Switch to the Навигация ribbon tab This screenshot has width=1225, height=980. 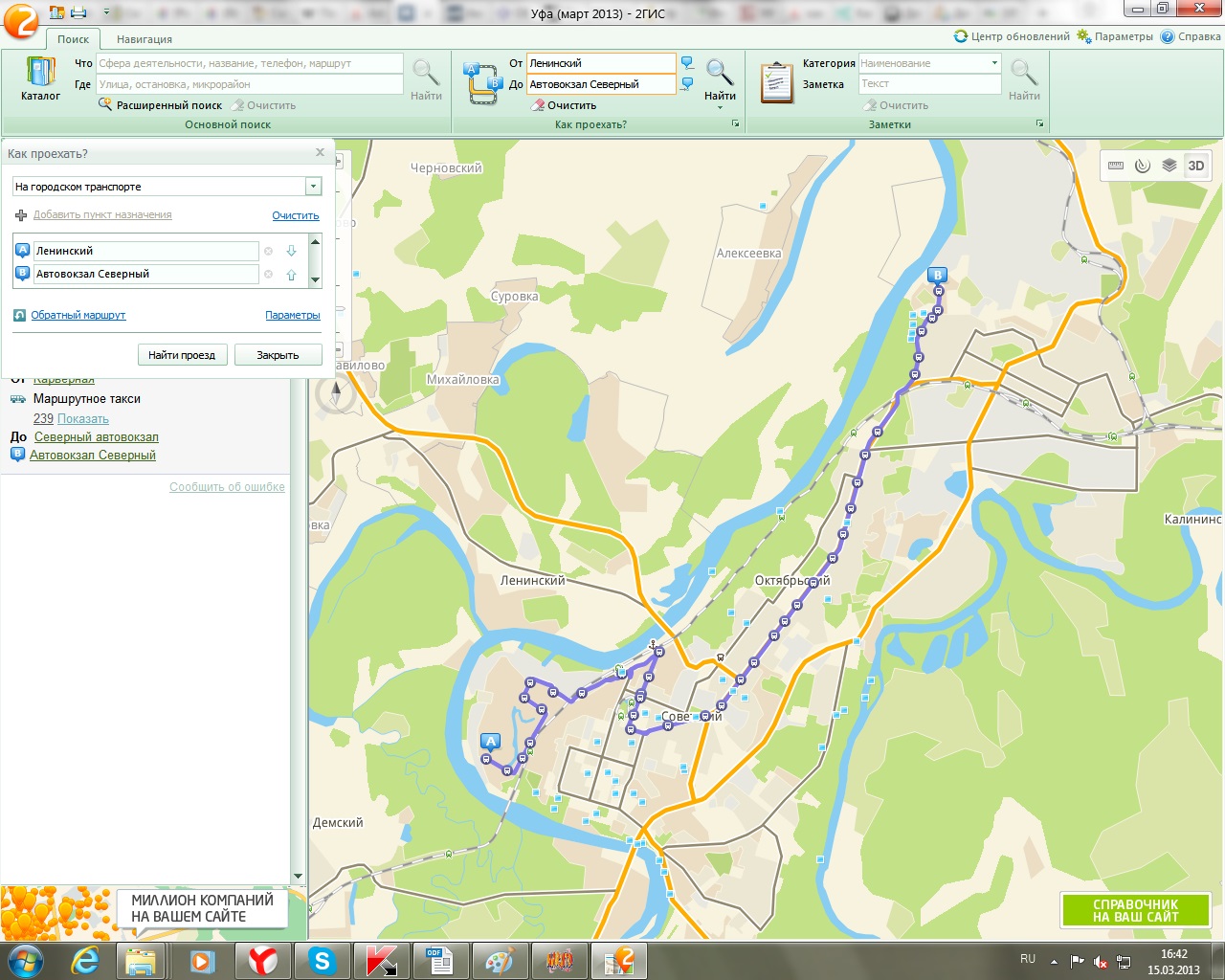coord(145,39)
